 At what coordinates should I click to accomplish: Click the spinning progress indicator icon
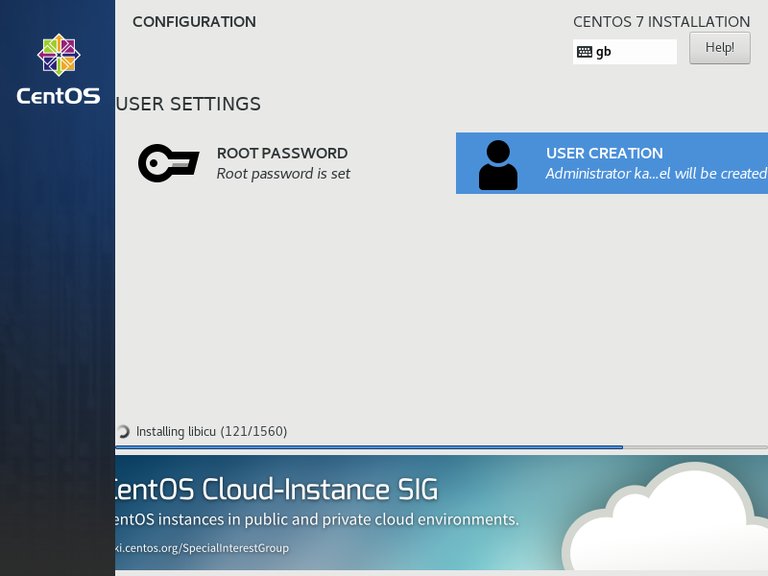click(x=123, y=431)
